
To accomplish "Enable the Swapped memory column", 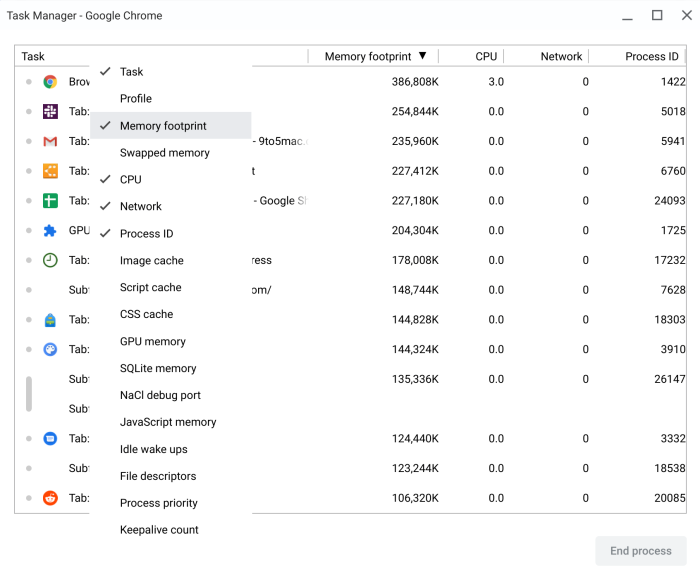I will (164, 153).
